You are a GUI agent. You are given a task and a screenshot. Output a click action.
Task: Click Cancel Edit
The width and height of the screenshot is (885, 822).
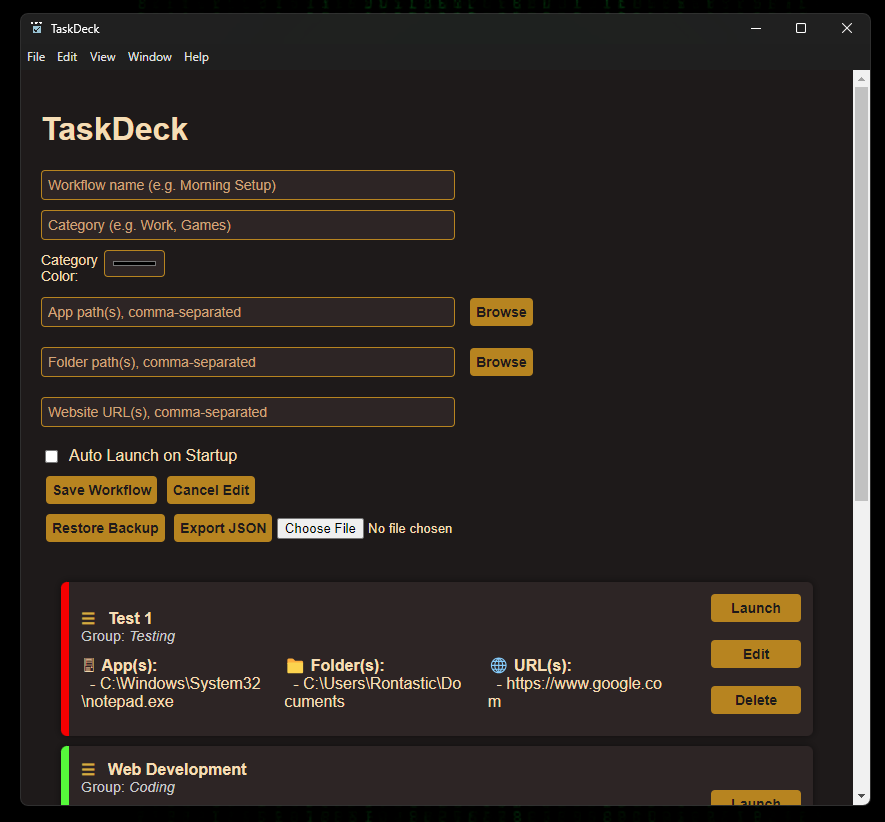click(x=210, y=490)
